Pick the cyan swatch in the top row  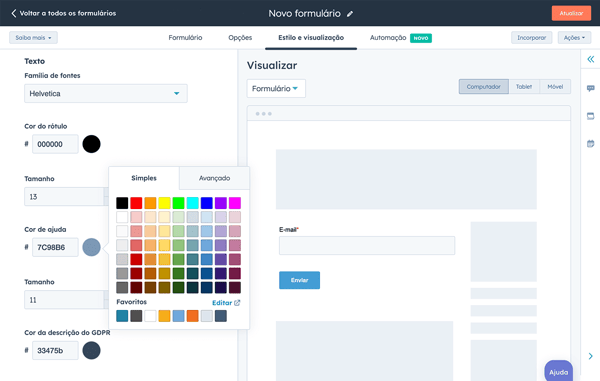(192, 203)
